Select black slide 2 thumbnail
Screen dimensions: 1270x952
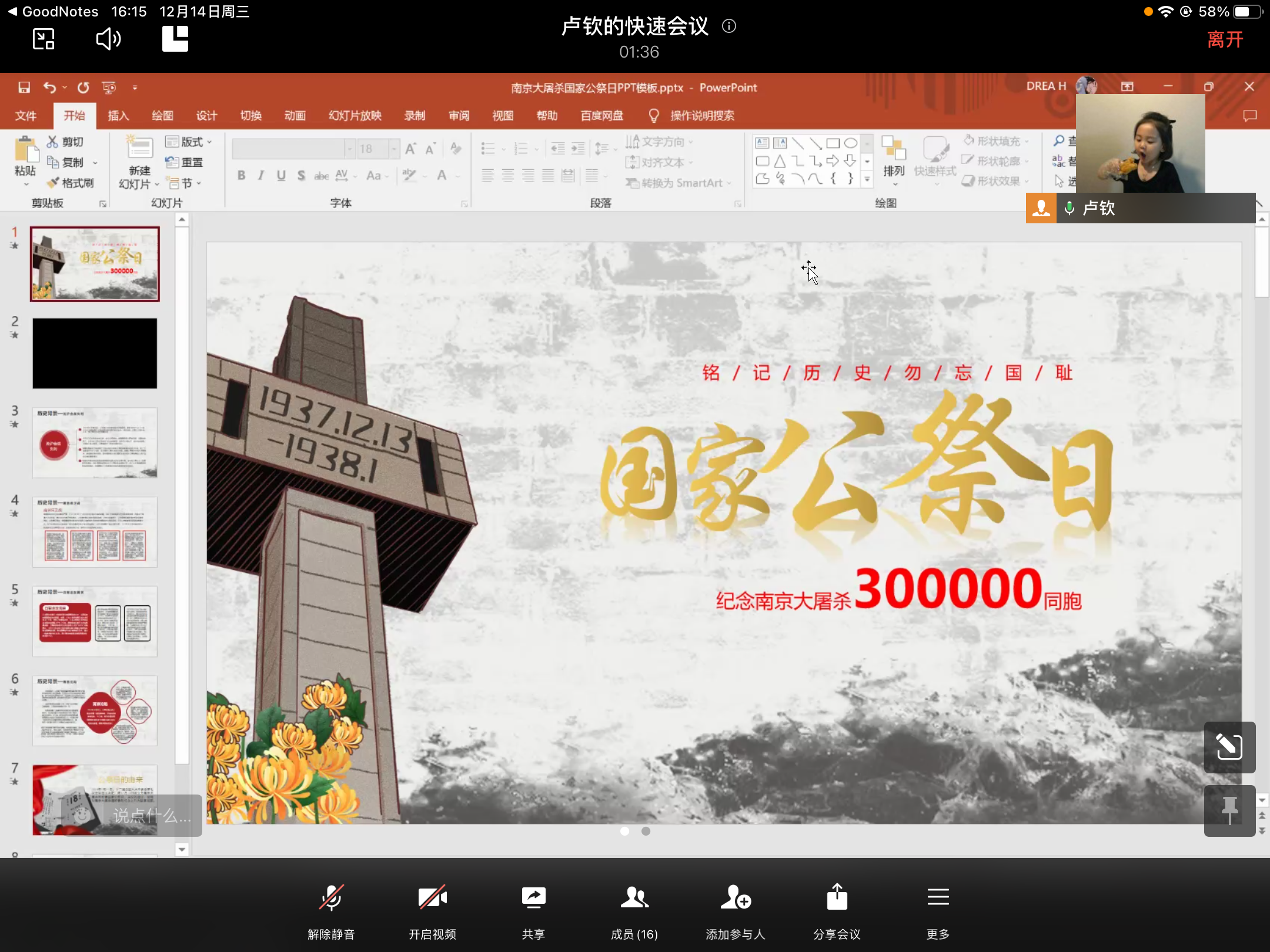(95, 353)
